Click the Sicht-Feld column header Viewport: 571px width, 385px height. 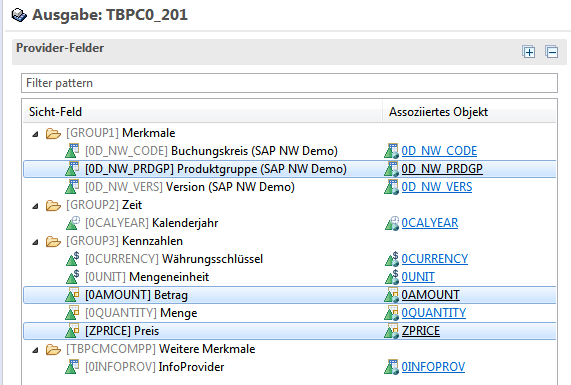point(202,111)
